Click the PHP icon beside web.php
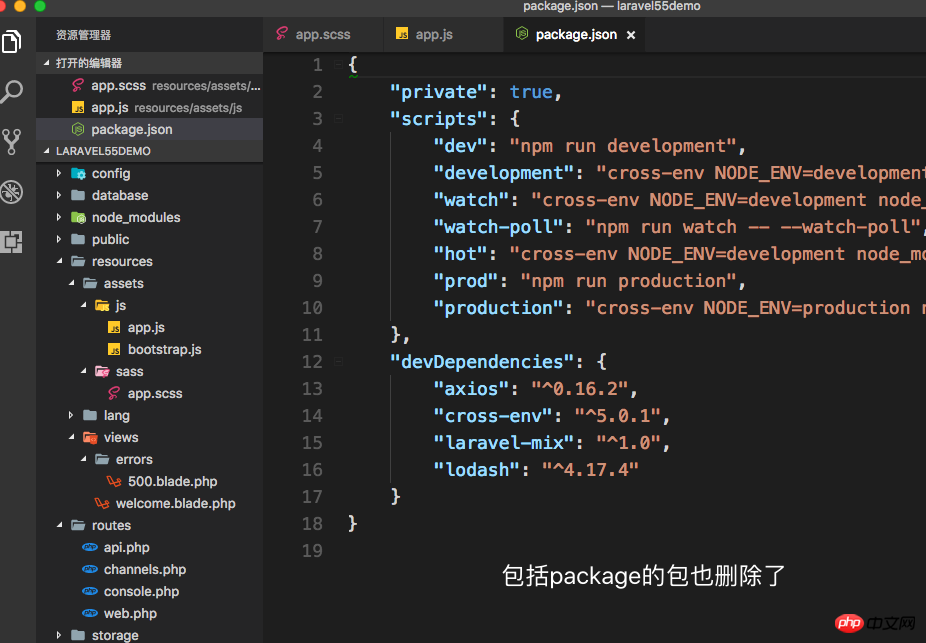 pos(90,613)
